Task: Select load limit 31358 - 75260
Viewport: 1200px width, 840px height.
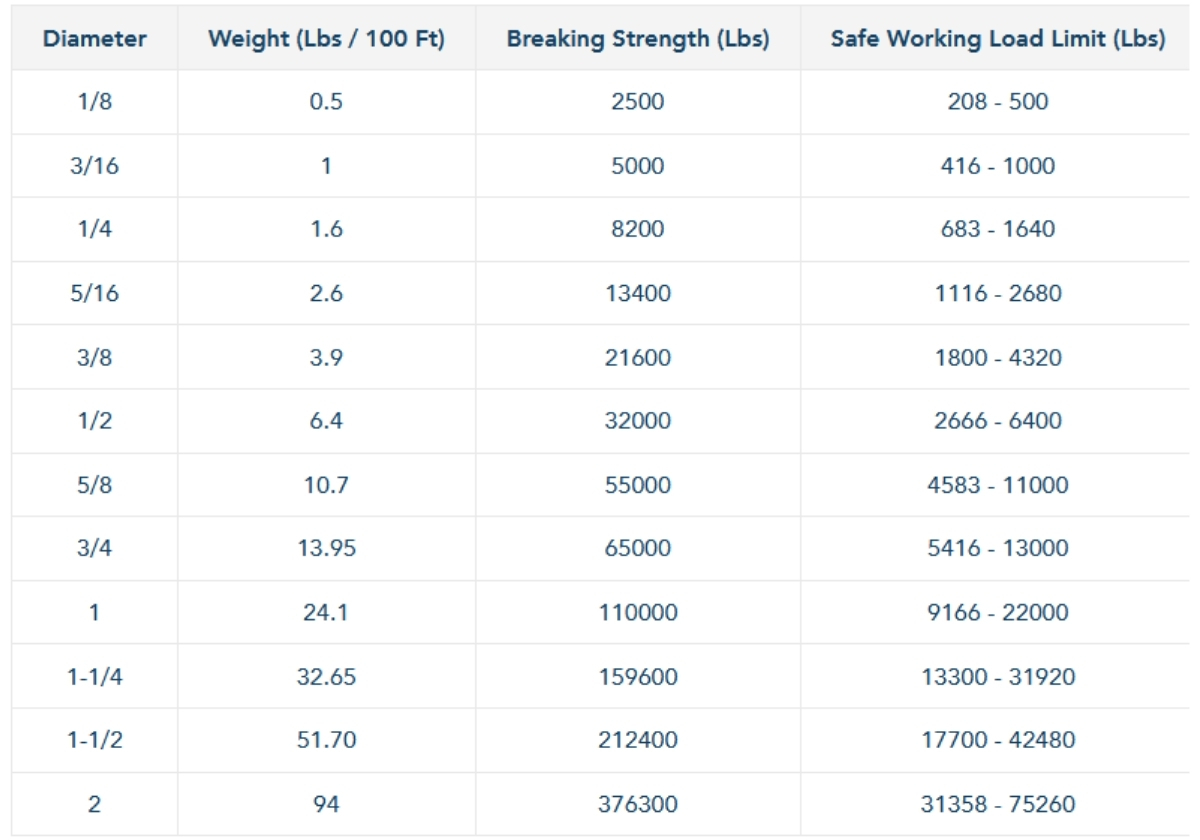Action: coord(997,804)
